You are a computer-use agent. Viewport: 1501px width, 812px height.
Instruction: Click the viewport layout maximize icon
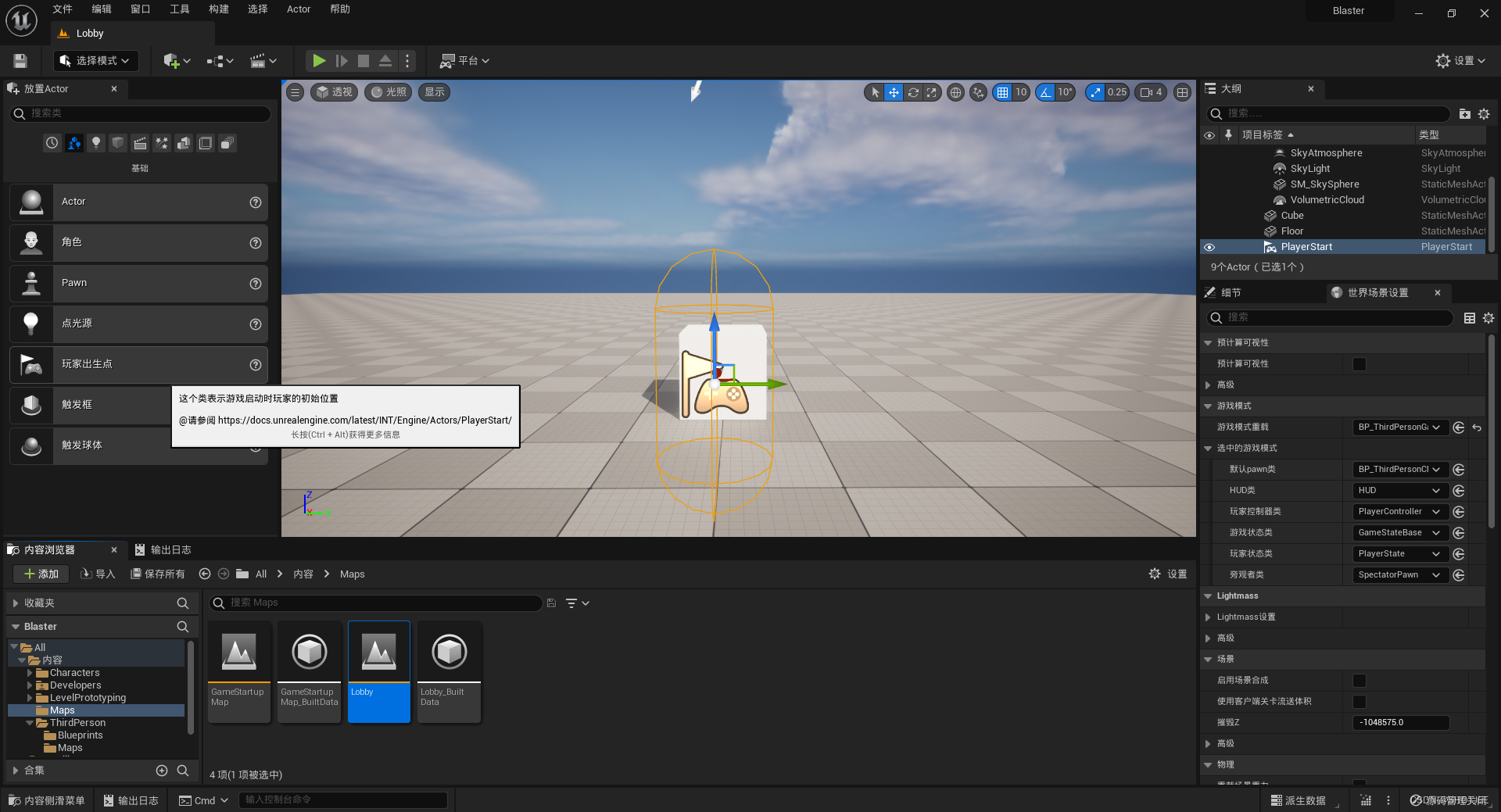[1183, 92]
